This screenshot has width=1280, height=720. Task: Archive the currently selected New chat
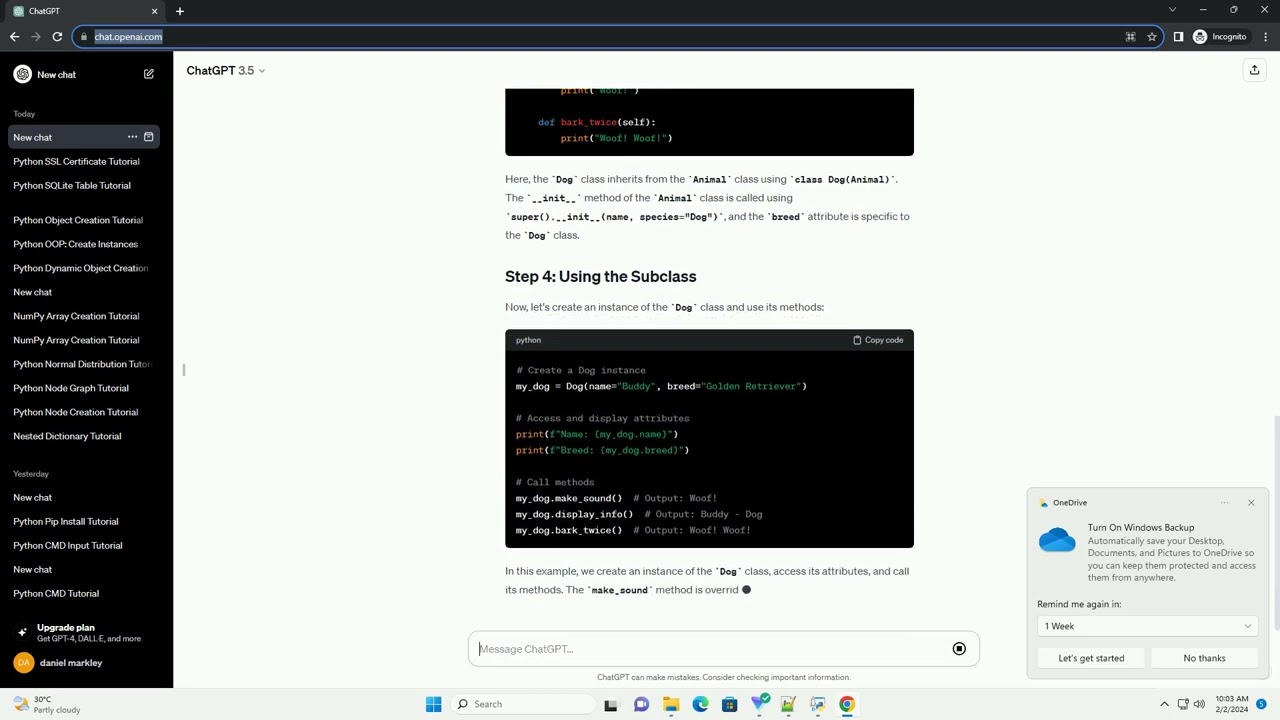pos(149,137)
